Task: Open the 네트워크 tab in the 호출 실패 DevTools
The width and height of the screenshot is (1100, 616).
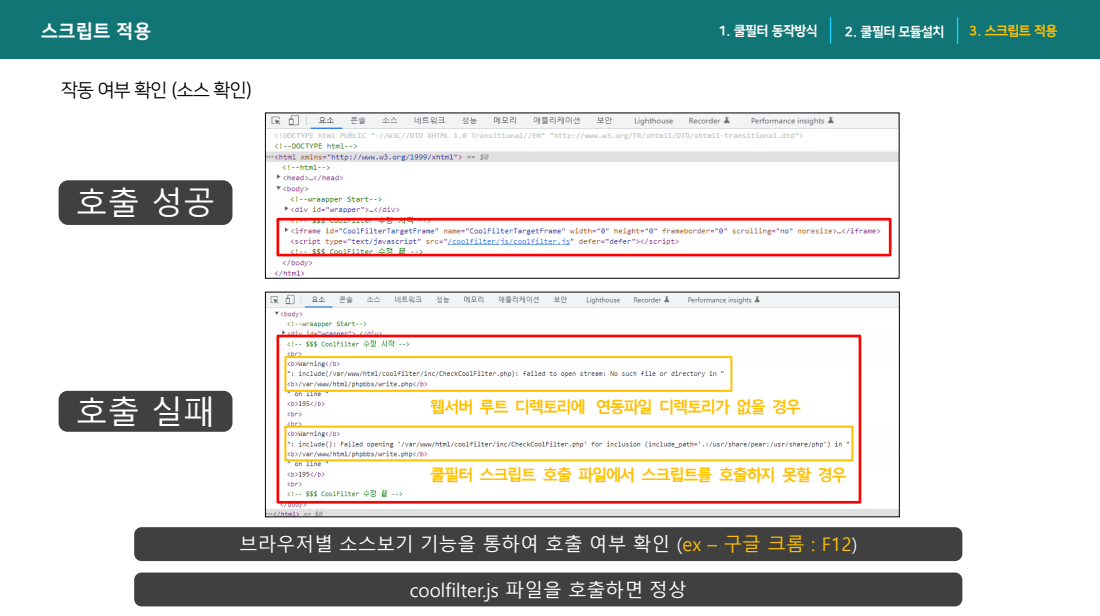Action: (x=408, y=300)
